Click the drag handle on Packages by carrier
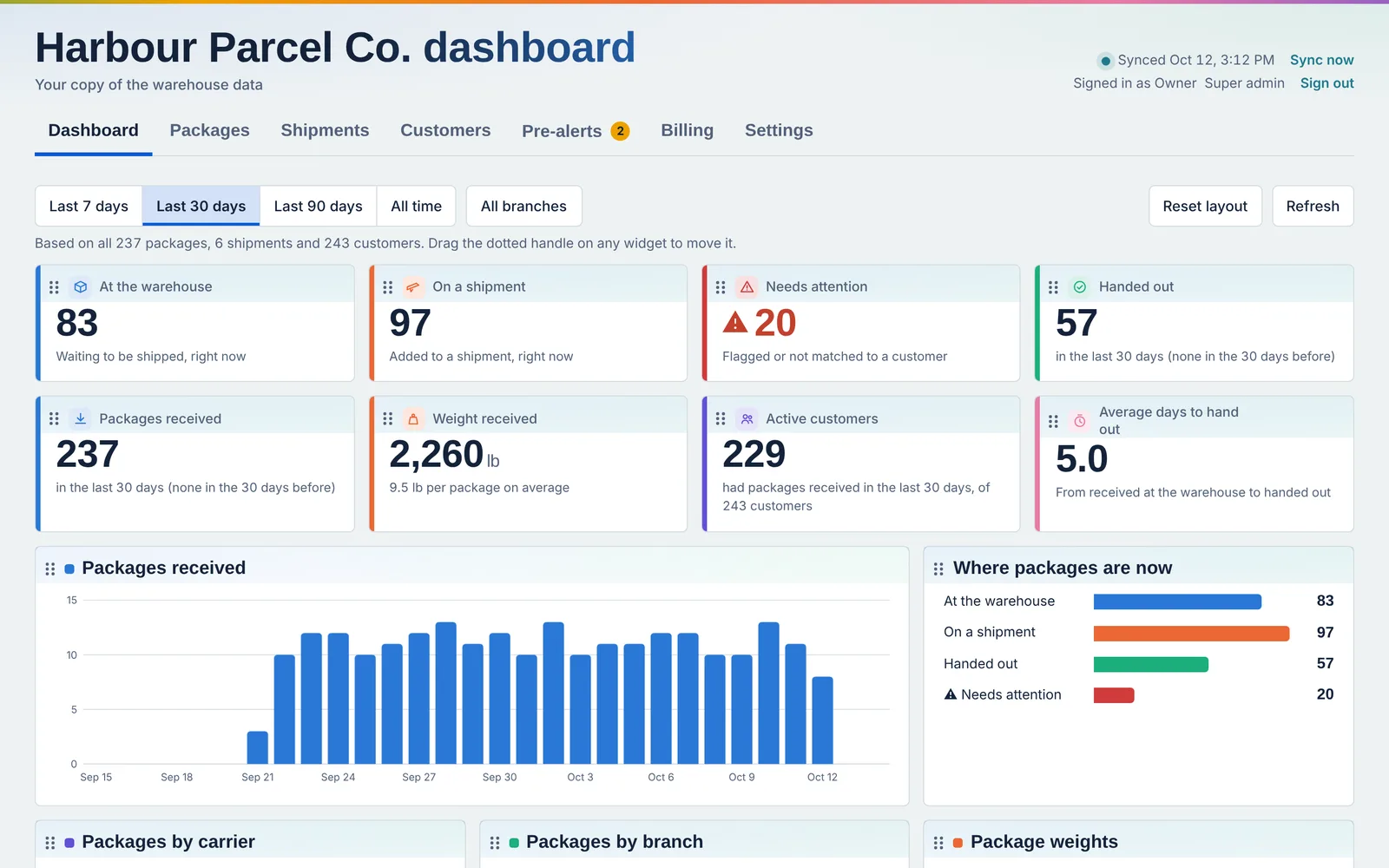1389x868 pixels. point(49,843)
